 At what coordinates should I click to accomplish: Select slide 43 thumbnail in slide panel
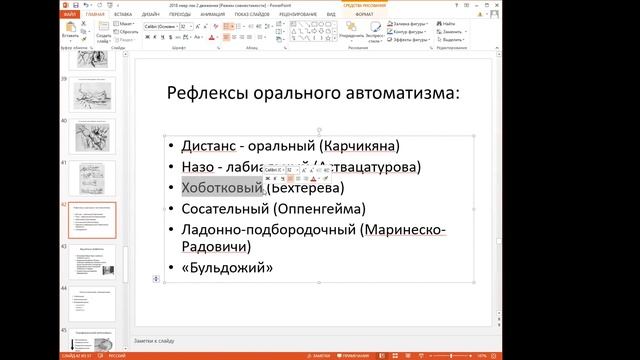(92, 262)
